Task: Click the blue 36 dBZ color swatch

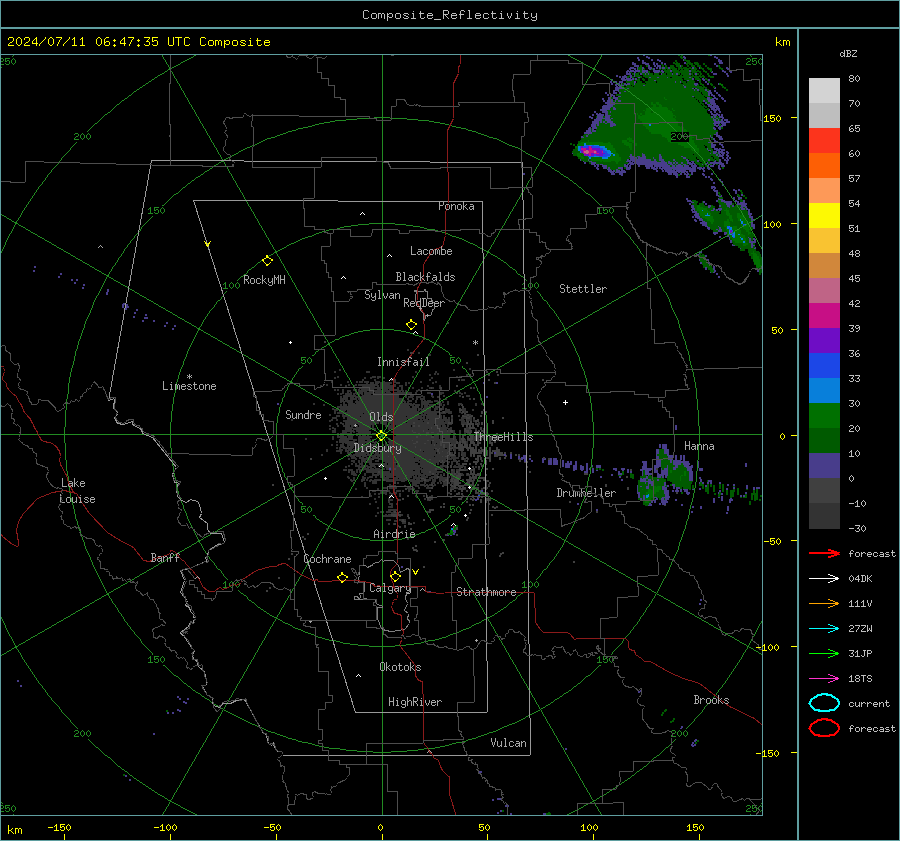Action: 824,365
